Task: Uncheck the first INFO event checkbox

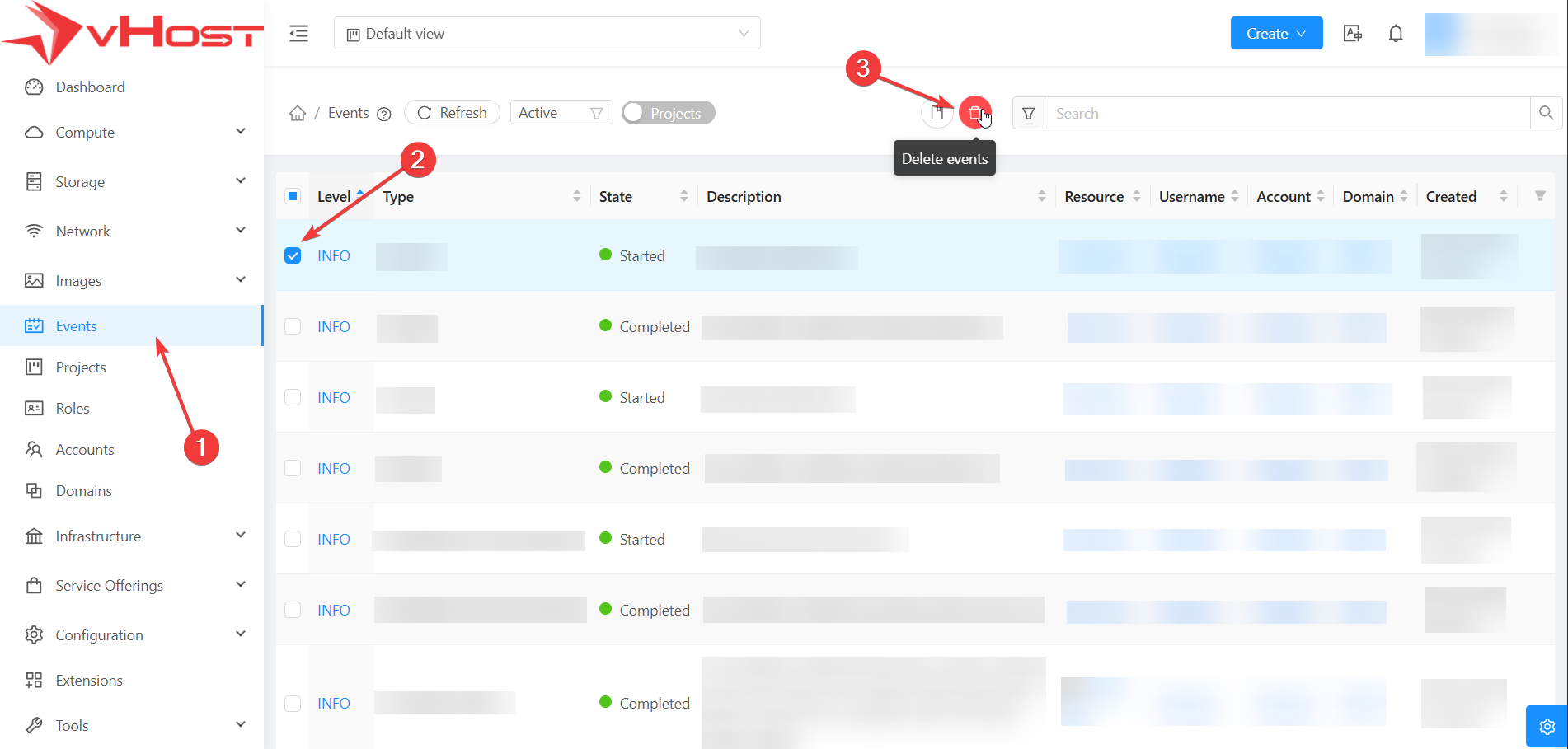Action: point(293,255)
